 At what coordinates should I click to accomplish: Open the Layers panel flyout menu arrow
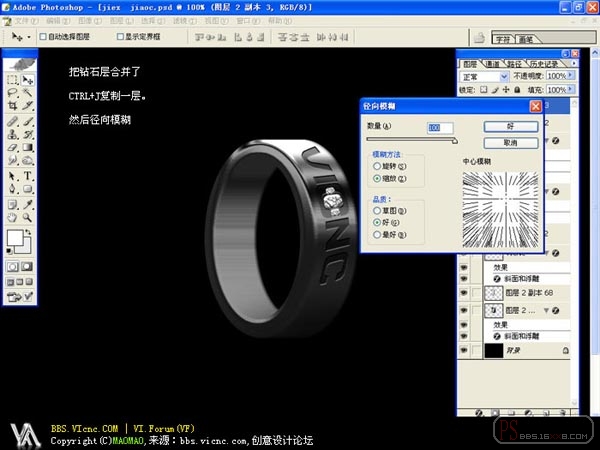click(574, 63)
